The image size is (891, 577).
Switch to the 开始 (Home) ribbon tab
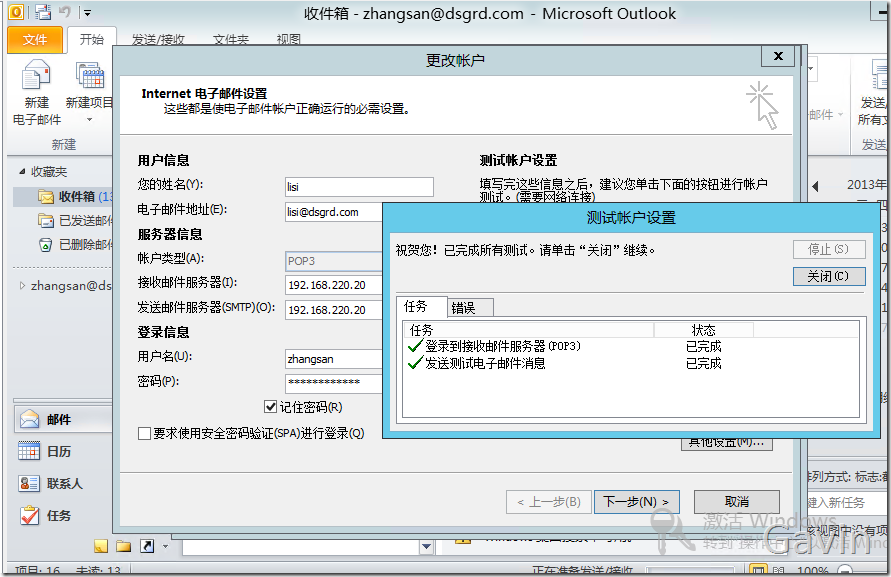[91, 39]
